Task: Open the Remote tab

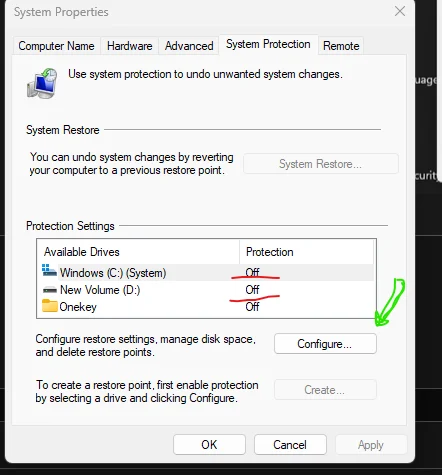Action: pyautogui.click(x=341, y=46)
